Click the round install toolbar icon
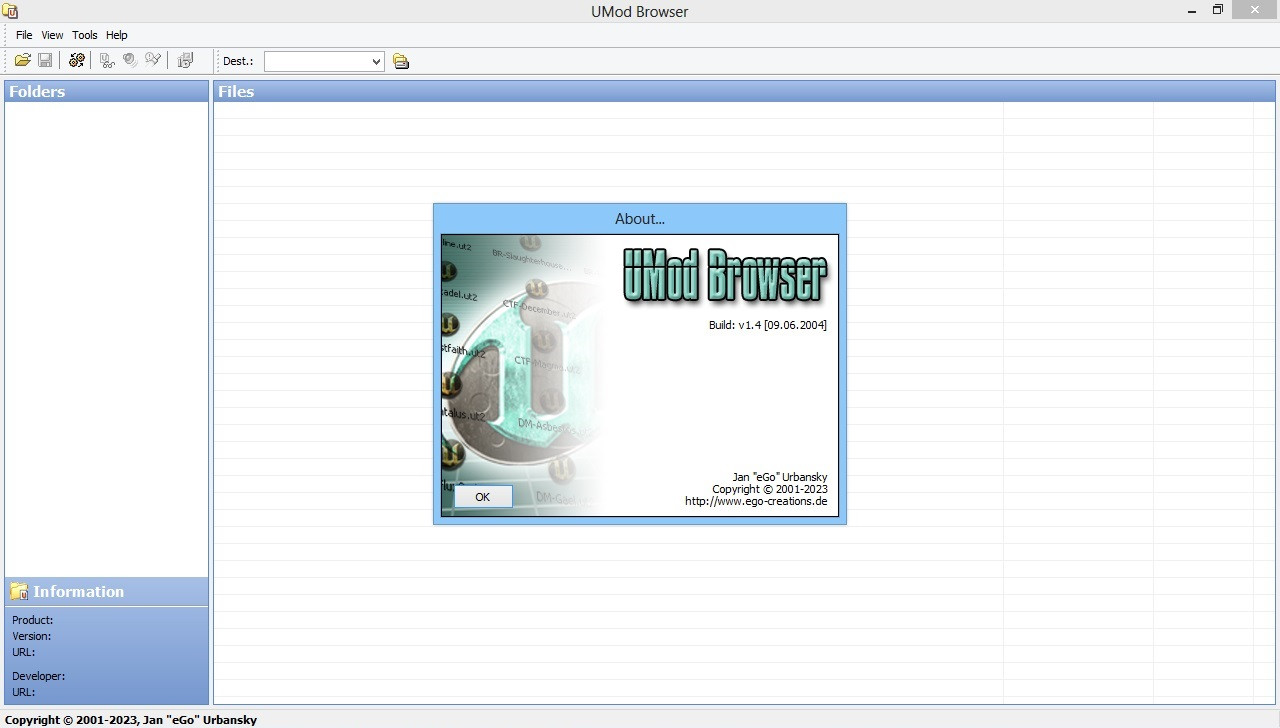The height and width of the screenshot is (728, 1280). point(129,60)
